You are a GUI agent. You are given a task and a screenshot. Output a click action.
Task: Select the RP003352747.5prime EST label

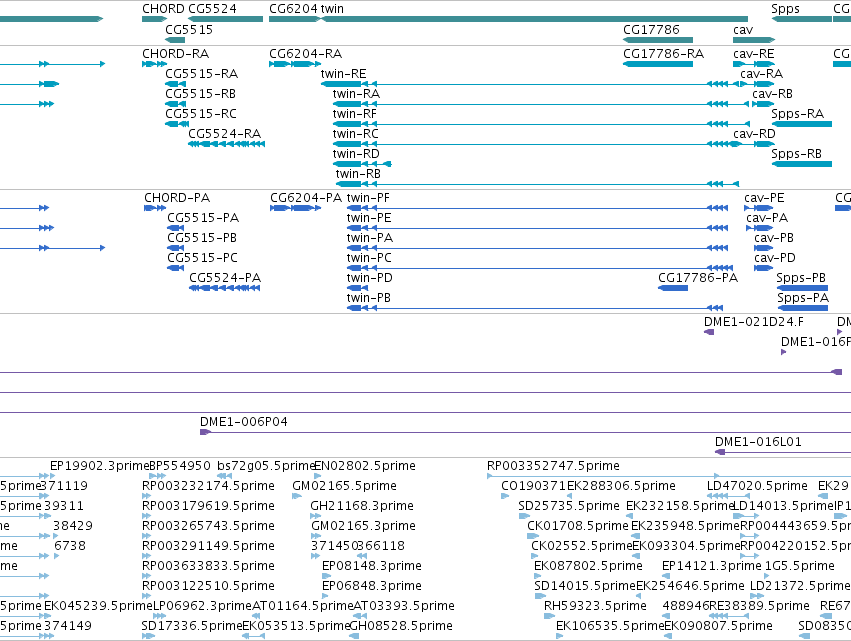pyautogui.click(x=553, y=466)
